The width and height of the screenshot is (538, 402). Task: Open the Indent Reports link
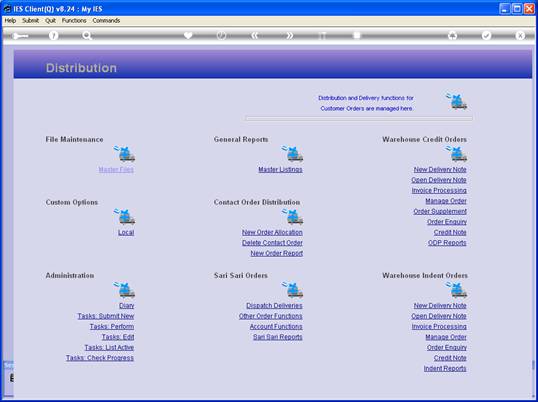[x=445, y=368]
